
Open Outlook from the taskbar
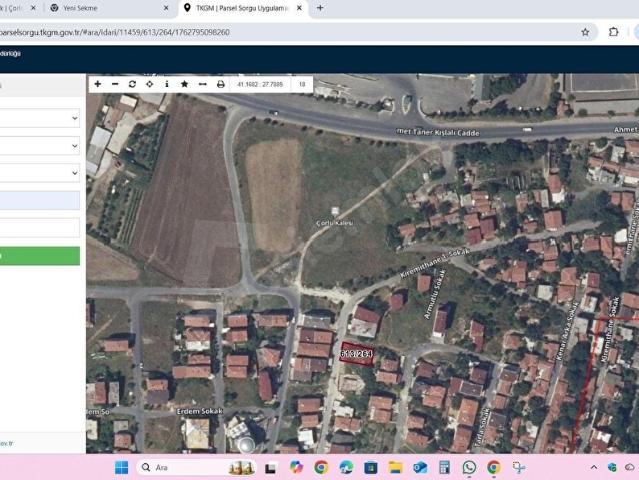[420, 467]
